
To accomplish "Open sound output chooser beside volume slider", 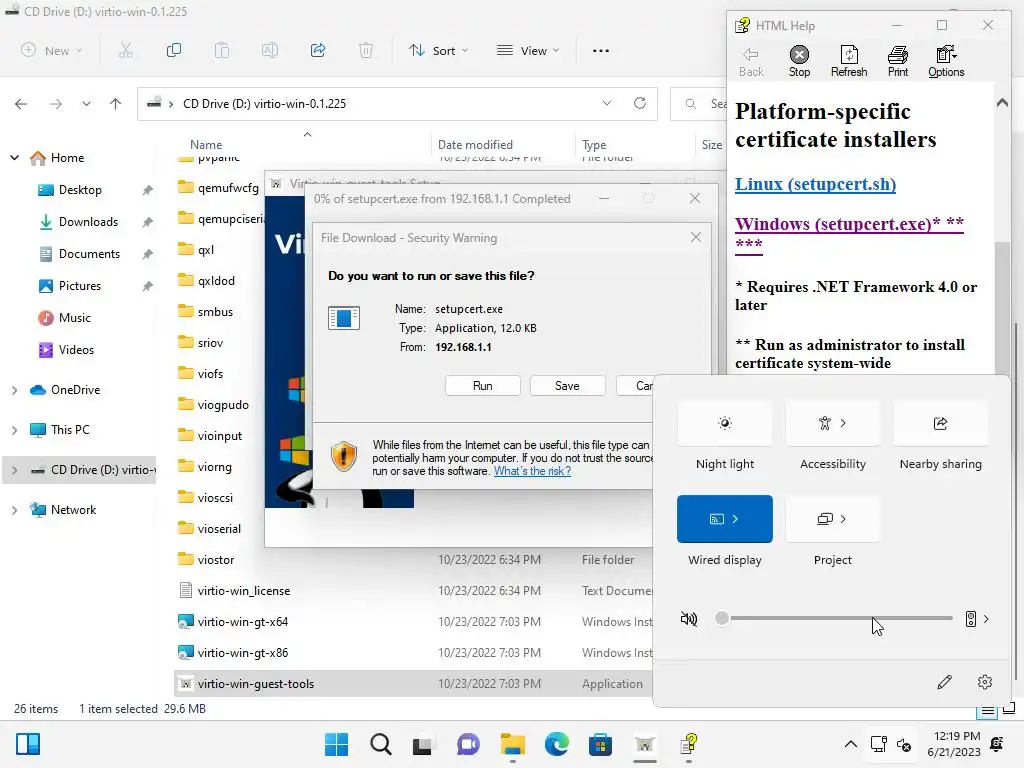I will [978, 619].
